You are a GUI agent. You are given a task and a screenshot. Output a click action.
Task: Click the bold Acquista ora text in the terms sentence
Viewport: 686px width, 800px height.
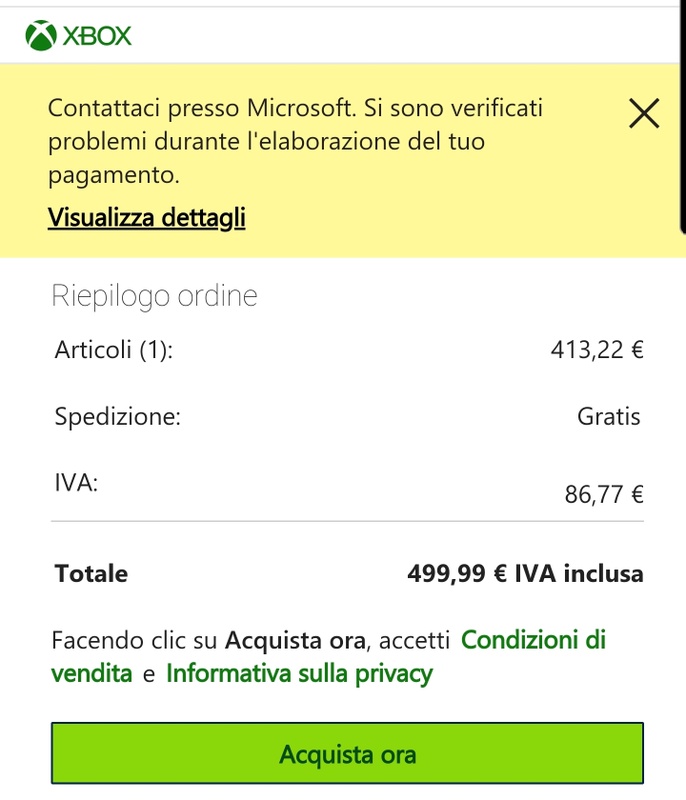295,640
